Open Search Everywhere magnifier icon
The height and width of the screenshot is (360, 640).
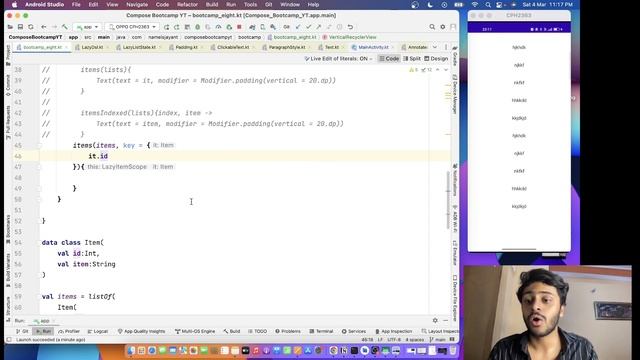click(432, 27)
